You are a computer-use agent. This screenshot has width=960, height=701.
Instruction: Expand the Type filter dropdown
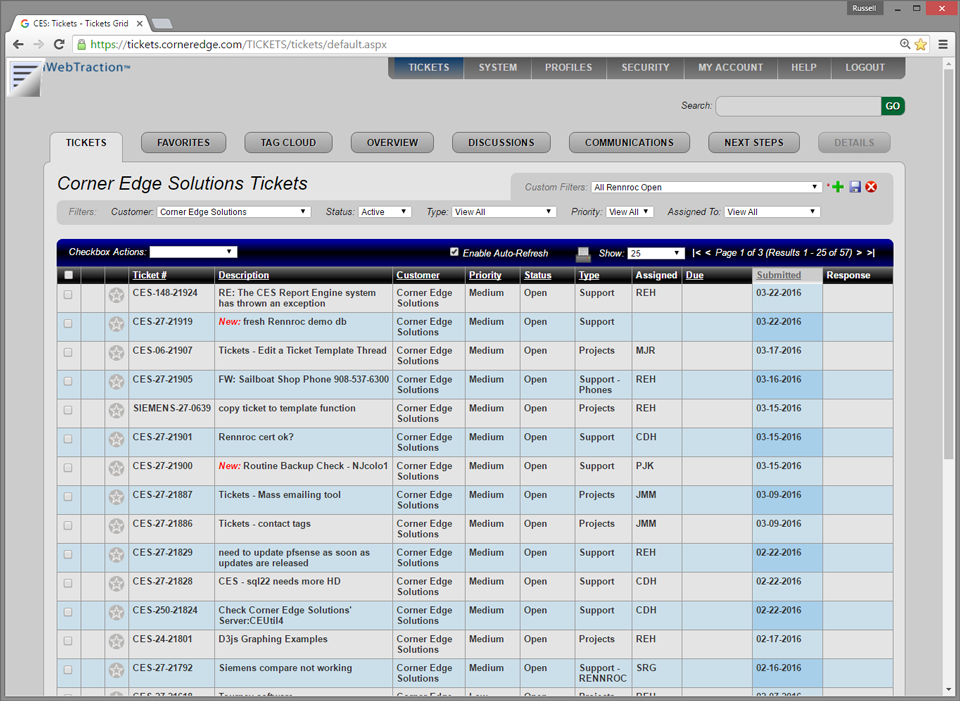(x=503, y=212)
